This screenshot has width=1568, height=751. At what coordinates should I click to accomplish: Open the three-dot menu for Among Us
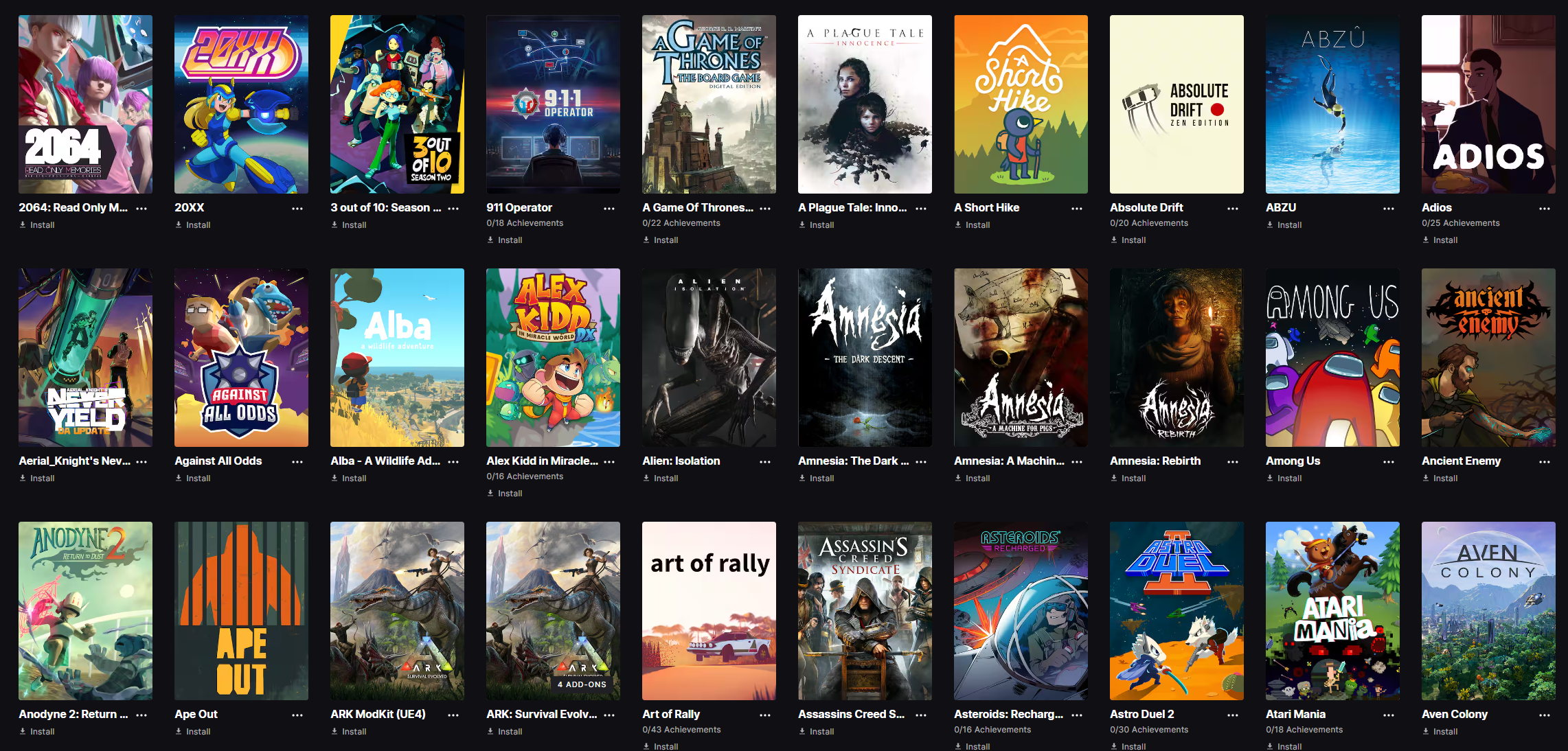[1389, 462]
